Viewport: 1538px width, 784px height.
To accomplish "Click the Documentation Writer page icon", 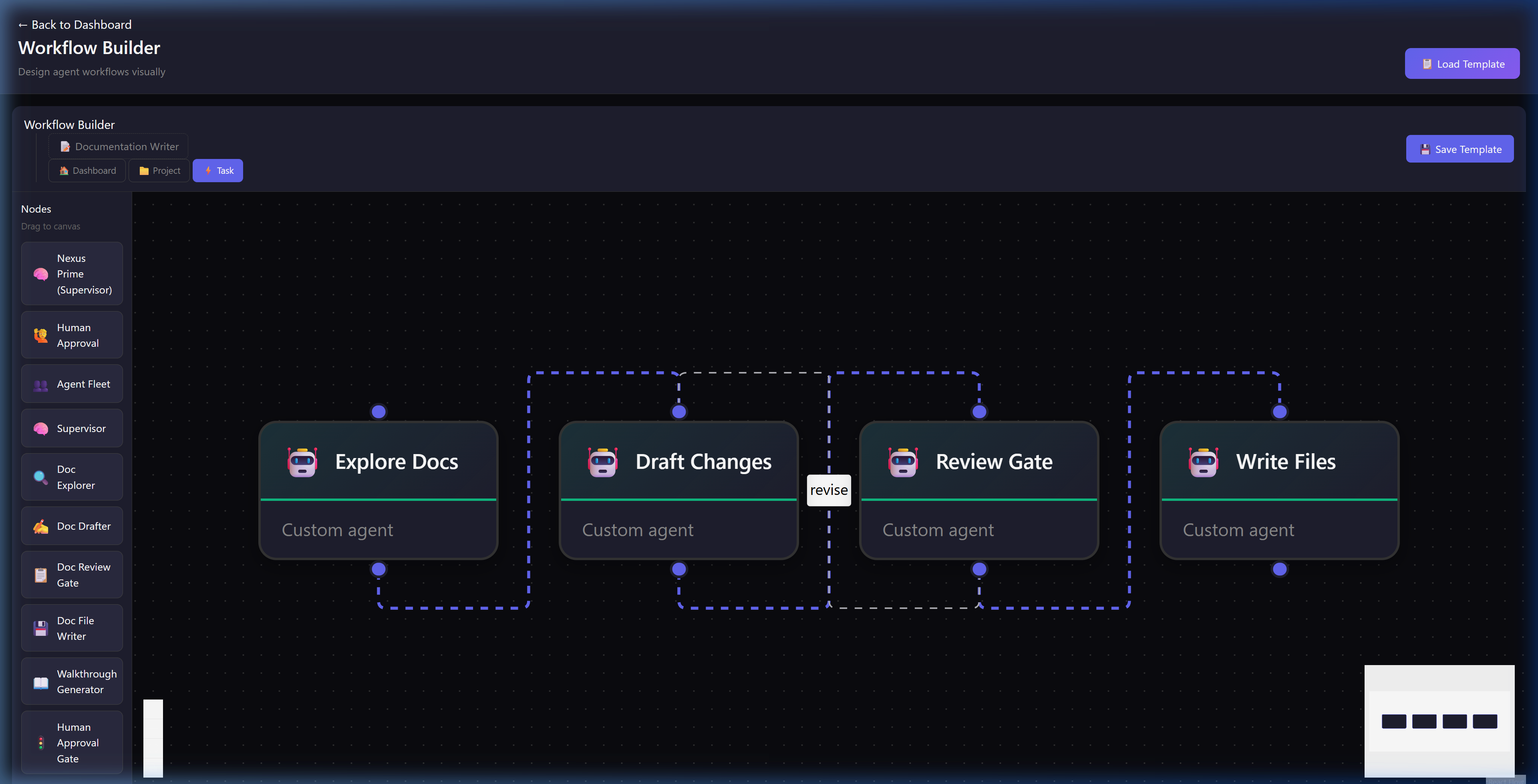I will (x=65, y=146).
